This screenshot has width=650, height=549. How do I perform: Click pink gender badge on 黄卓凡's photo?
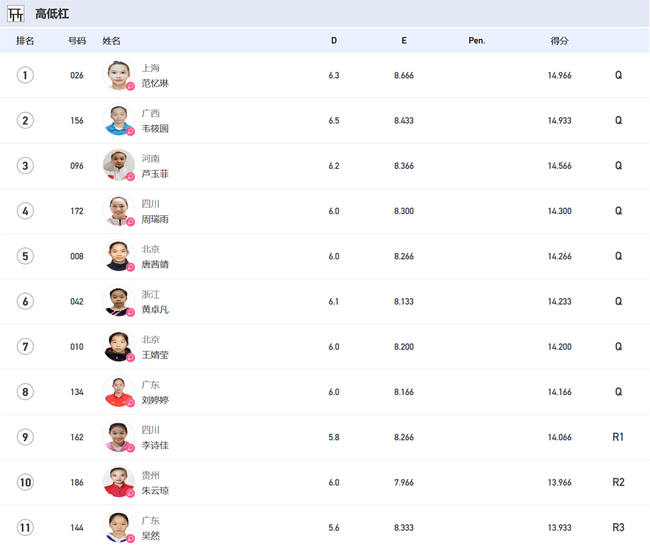130,312
